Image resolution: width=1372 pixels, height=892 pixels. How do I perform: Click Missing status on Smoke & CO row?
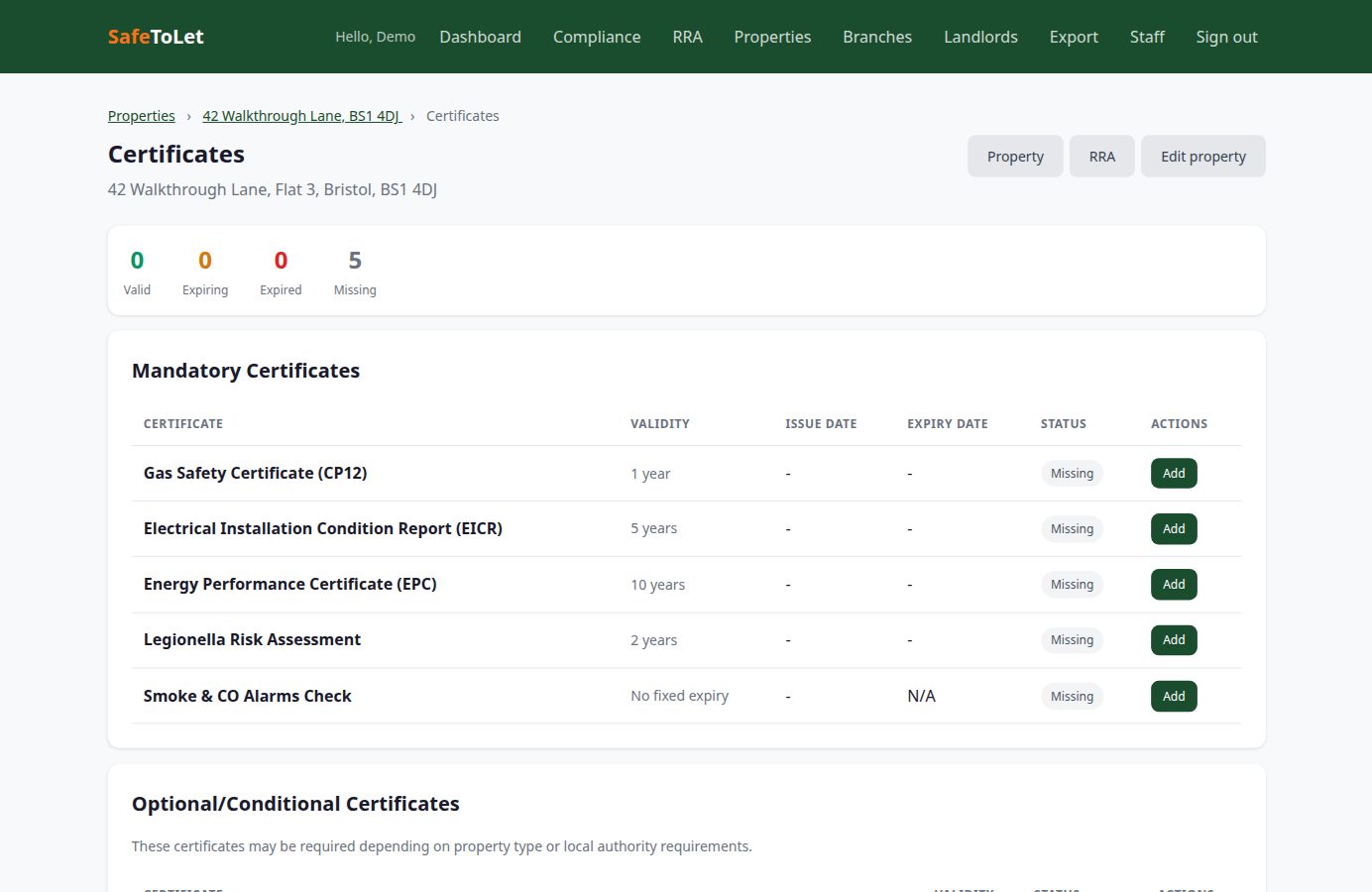[1072, 696]
